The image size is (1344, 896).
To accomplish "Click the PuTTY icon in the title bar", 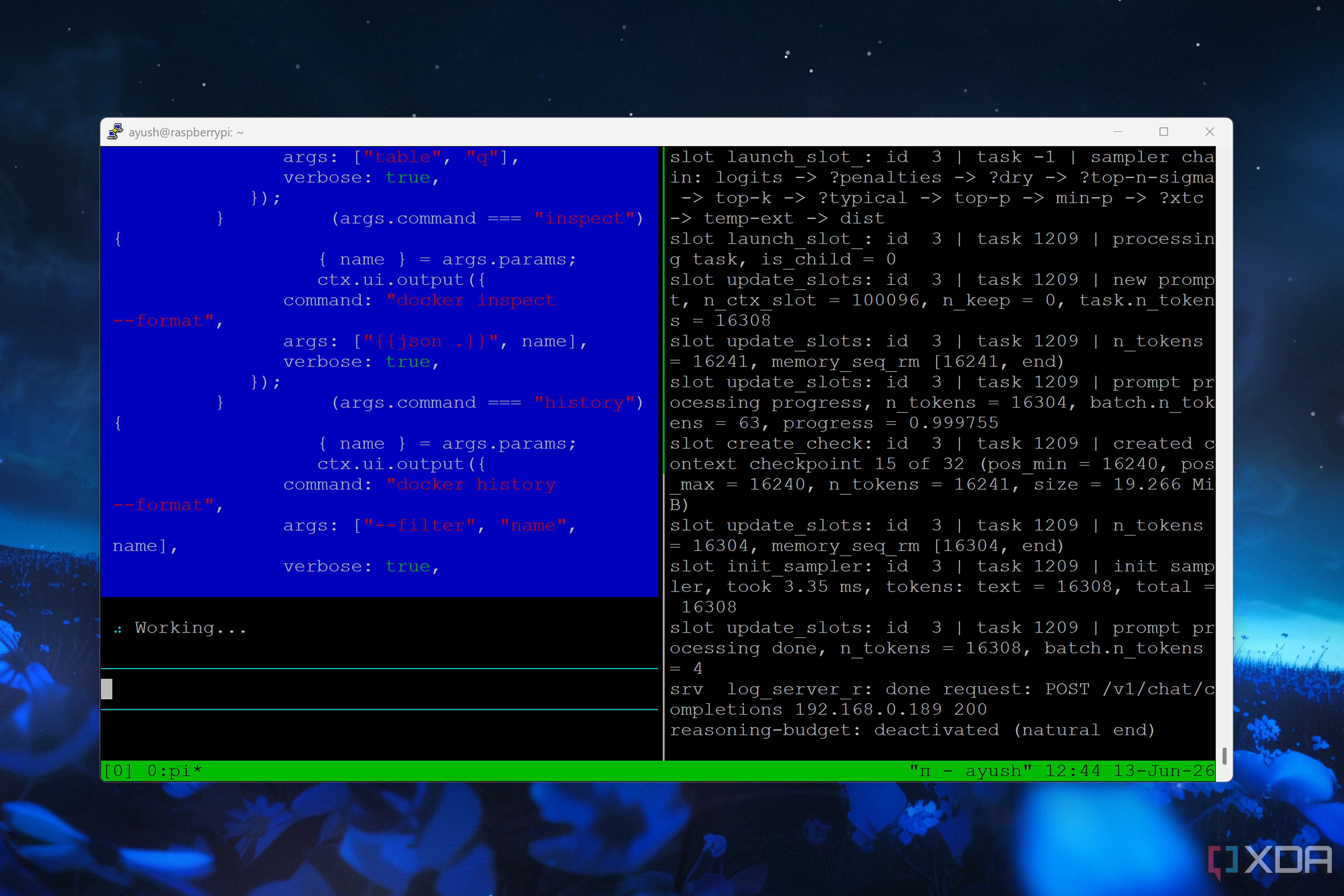I will (x=115, y=132).
